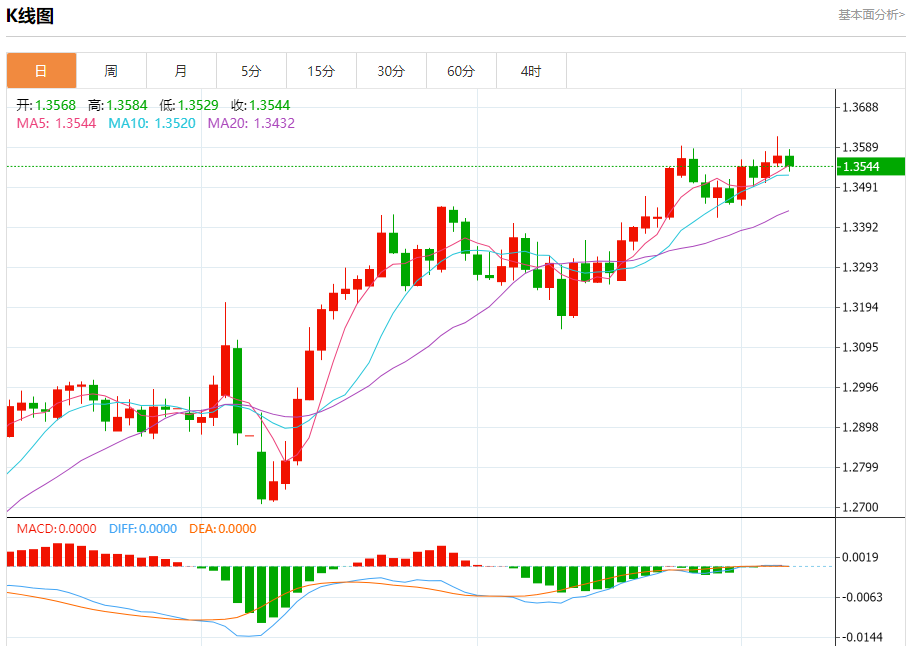Click the green current price label 1.3544
The image size is (913, 646).
[870, 167]
